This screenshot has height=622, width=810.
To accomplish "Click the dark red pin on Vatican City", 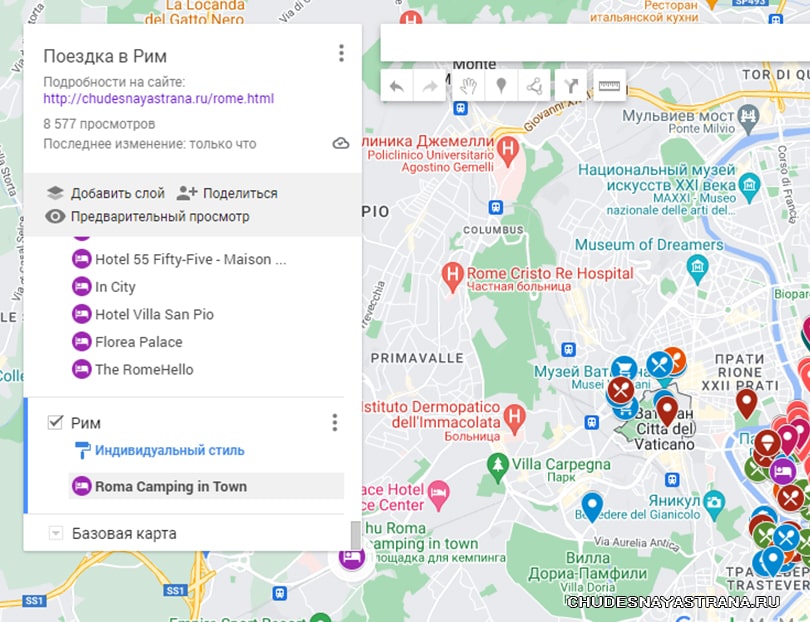I will click(x=667, y=410).
